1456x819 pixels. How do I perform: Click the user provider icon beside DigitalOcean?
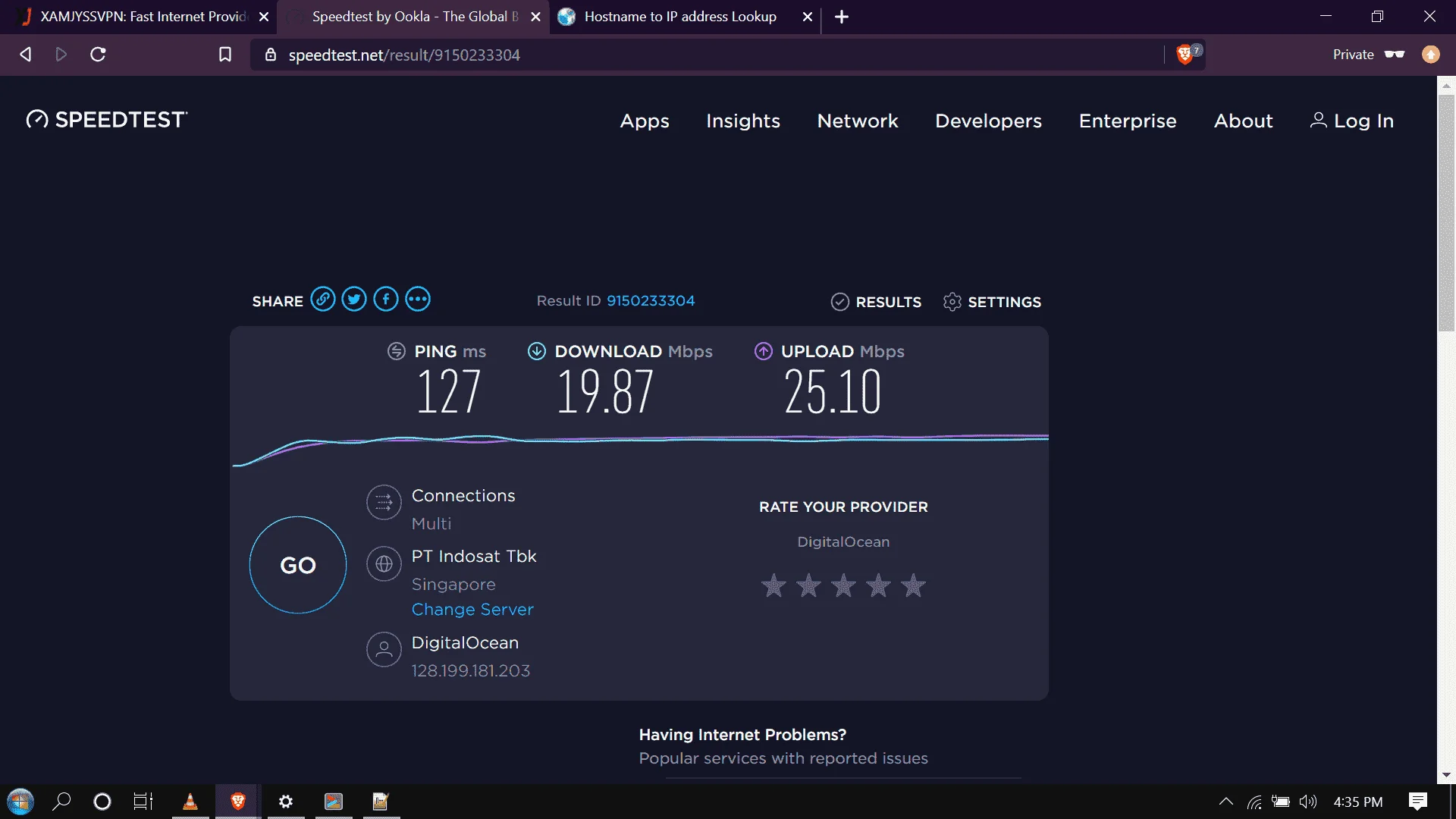(384, 650)
